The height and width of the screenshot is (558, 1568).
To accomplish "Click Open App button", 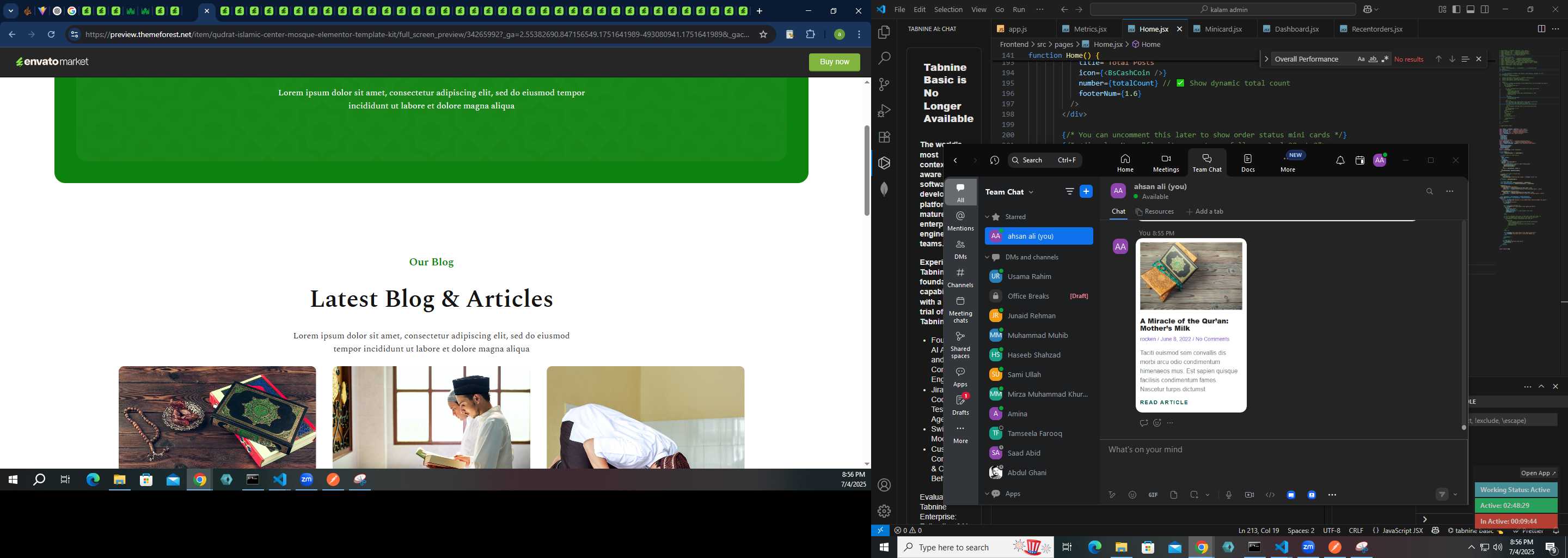I will point(1538,474).
